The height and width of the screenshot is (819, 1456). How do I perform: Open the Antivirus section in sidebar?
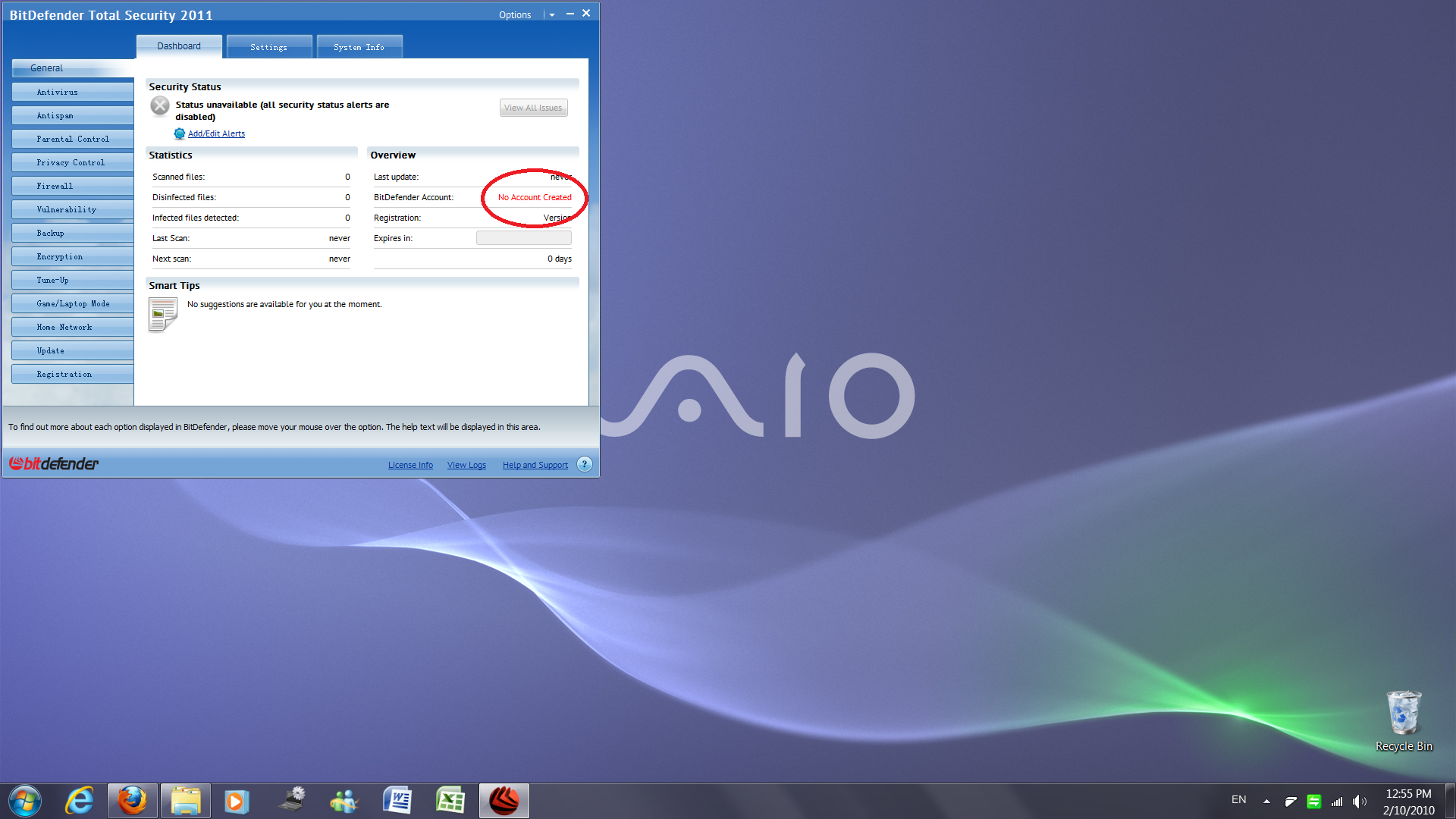[73, 93]
